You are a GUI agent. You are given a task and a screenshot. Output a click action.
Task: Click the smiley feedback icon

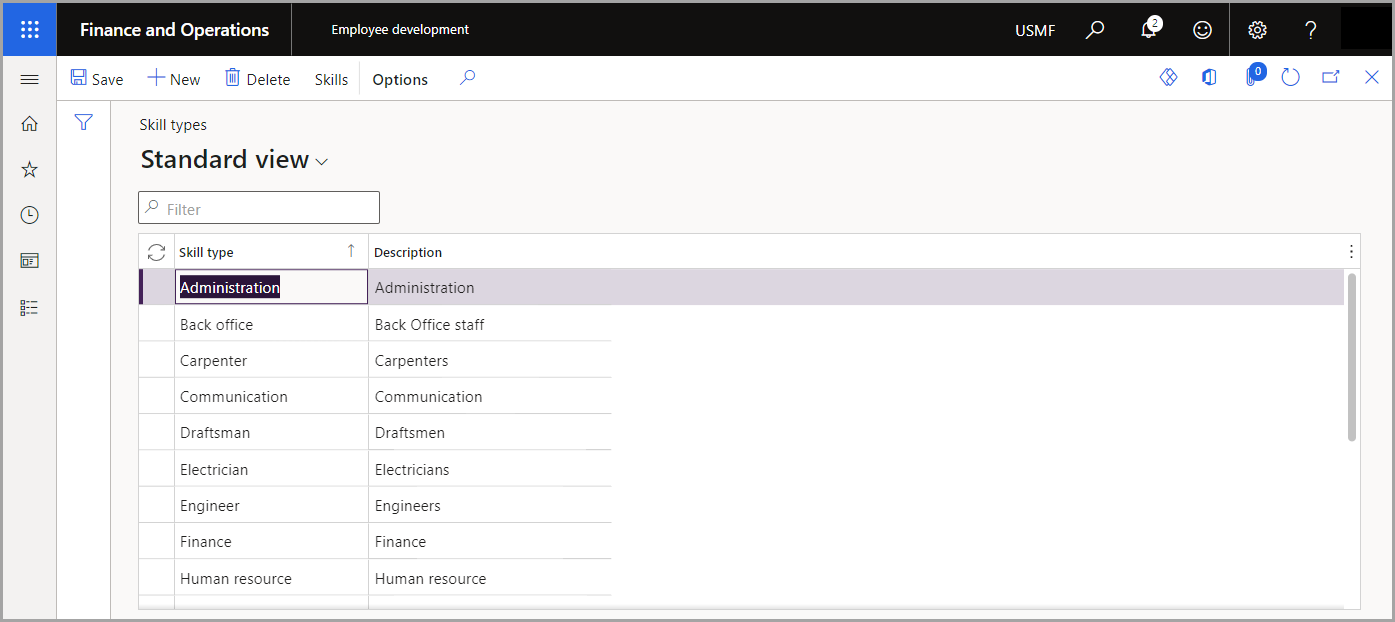coord(1203,30)
